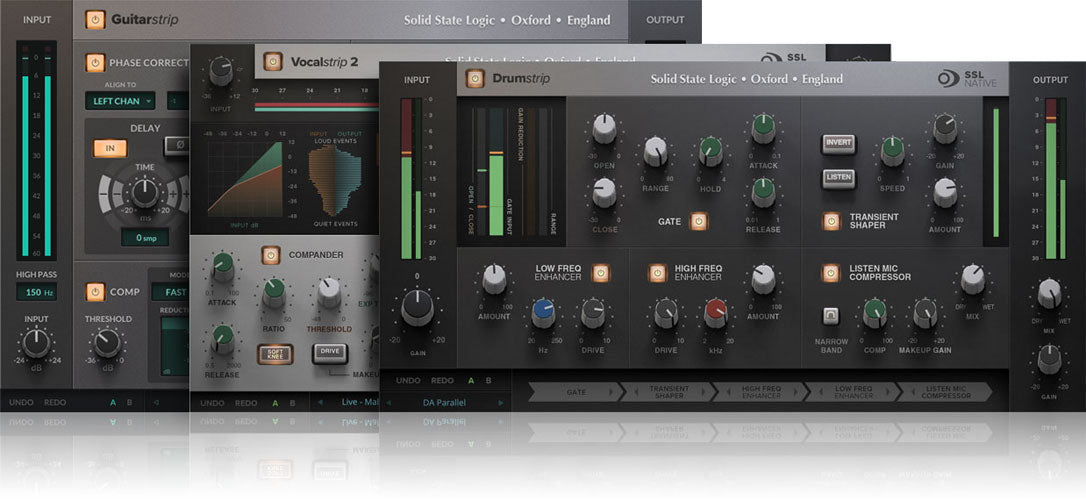Click the Comp power icon in Guitarstrip
Image resolution: width=1086 pixels, height=500 pixels.
95,292
